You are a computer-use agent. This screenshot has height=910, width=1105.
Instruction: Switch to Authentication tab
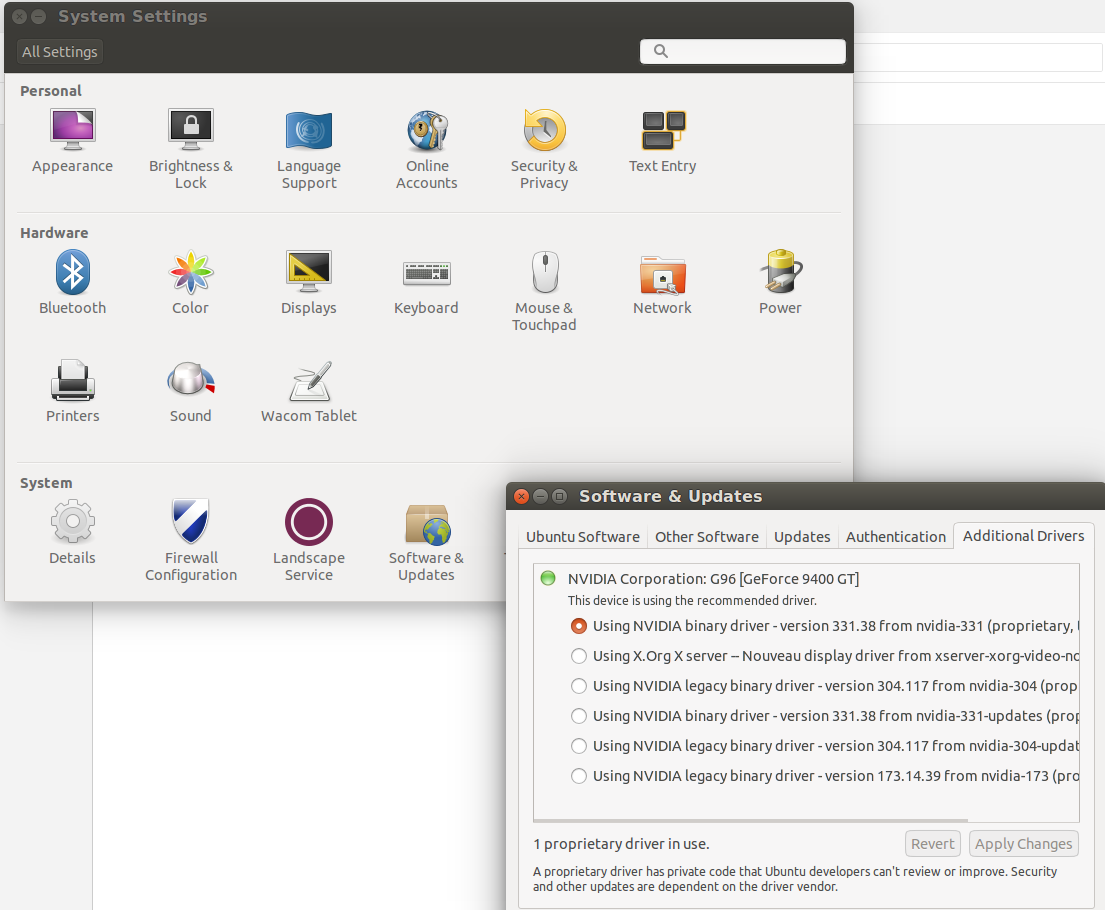click(x=896, y=536)
